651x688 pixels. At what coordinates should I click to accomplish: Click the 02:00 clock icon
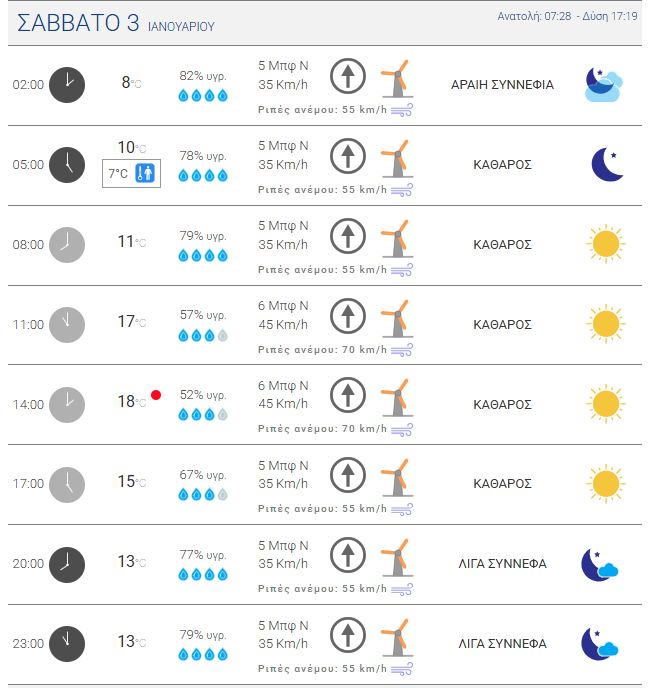pyautogui.click(x=67, y=85)
